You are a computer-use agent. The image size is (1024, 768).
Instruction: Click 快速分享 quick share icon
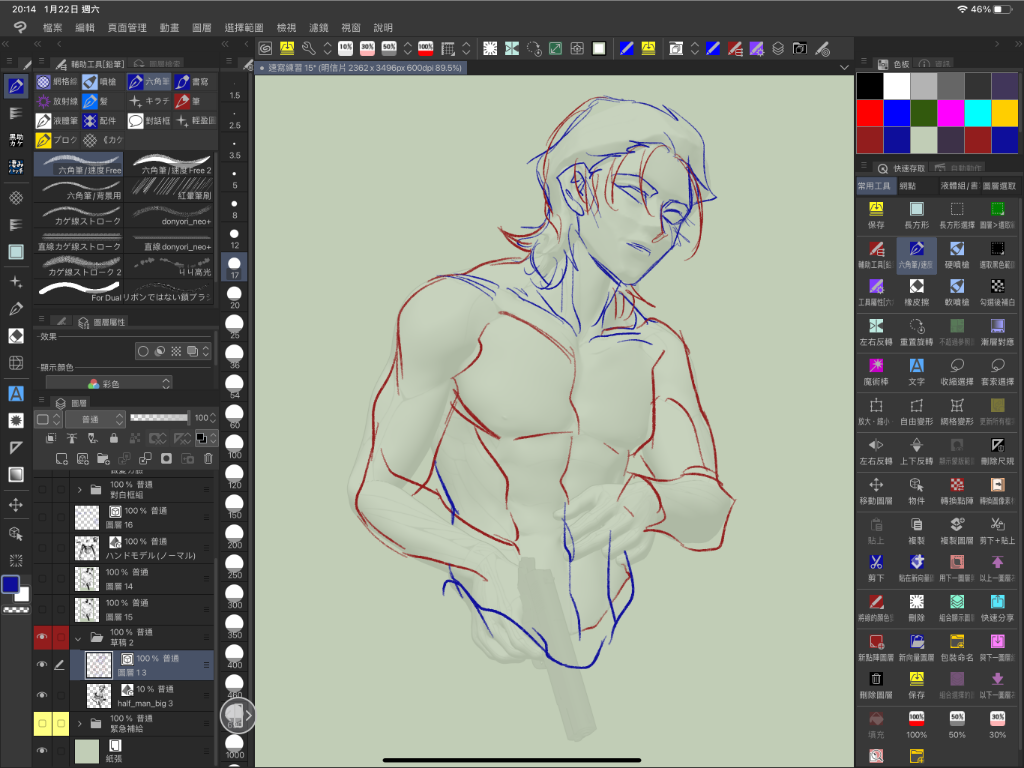997,608
